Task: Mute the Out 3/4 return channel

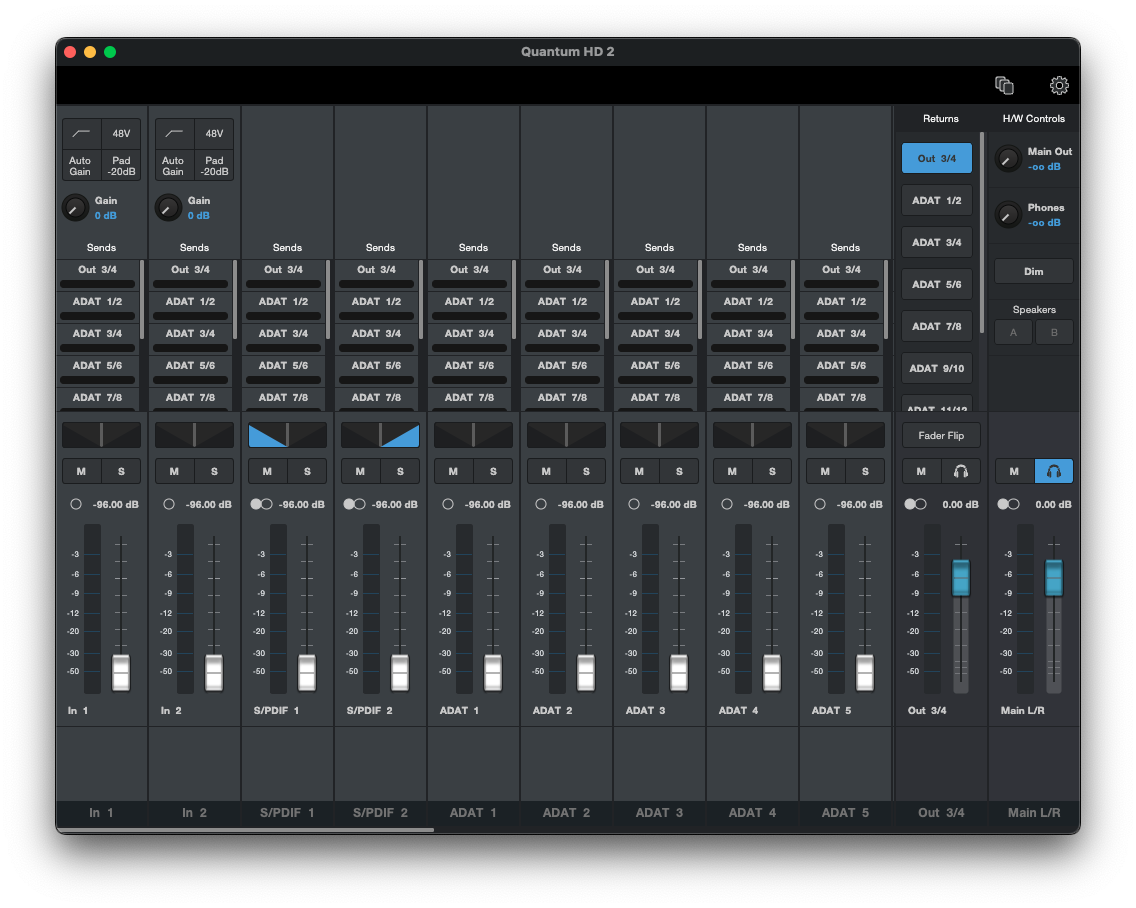Action: pyautogui.click(x=921, y=472)
